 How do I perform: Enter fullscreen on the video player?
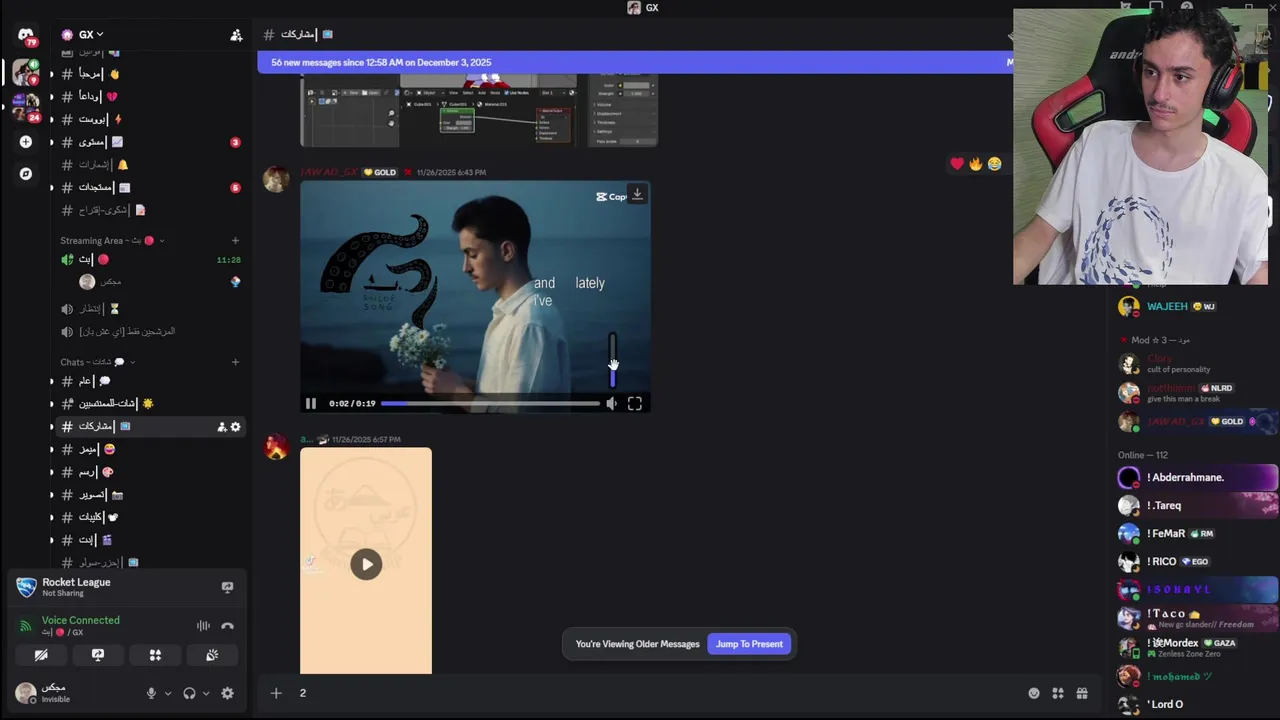tap(635, 404)
